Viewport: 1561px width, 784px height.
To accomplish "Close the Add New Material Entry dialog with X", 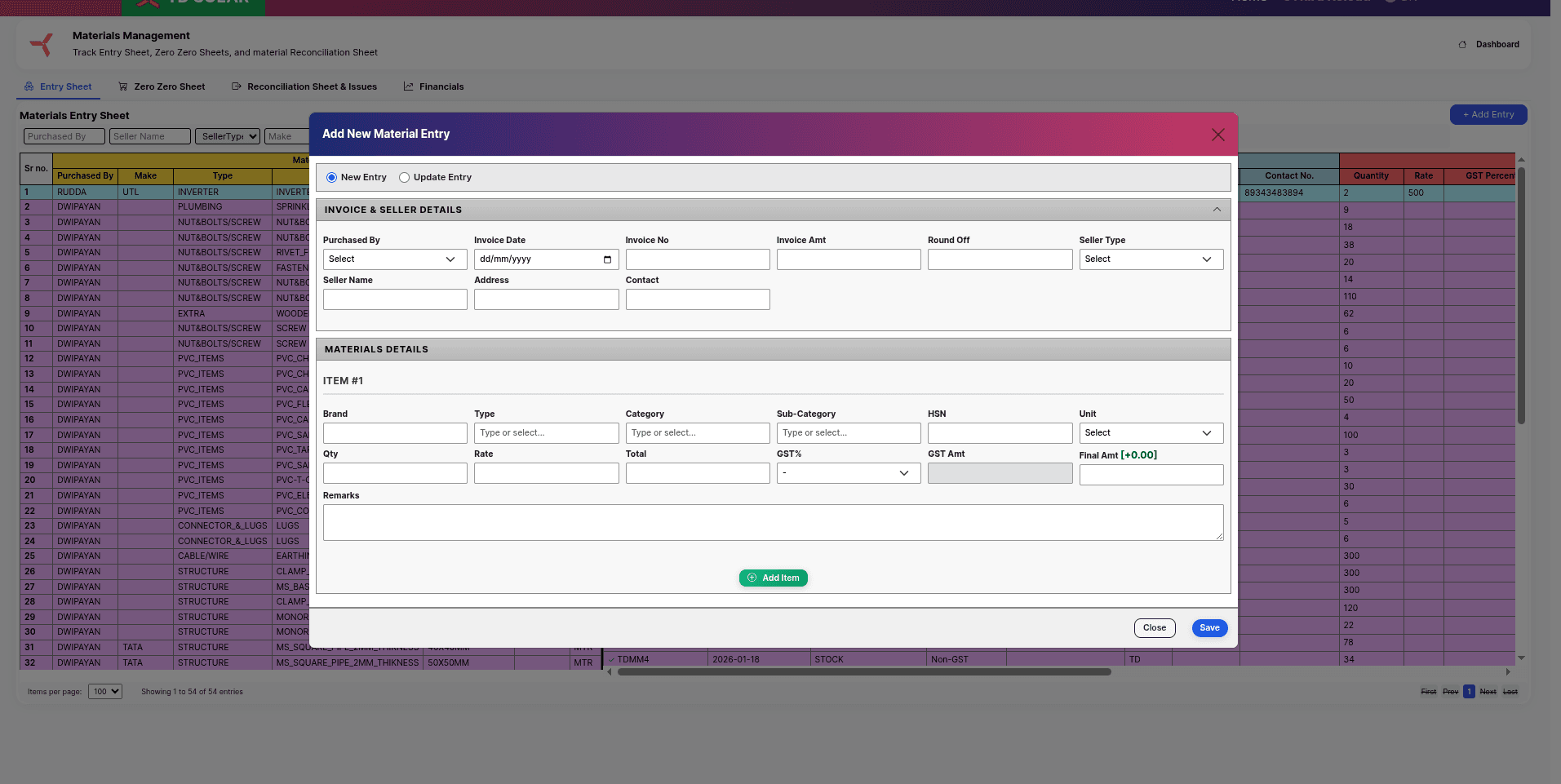I will pos(1217,135).
